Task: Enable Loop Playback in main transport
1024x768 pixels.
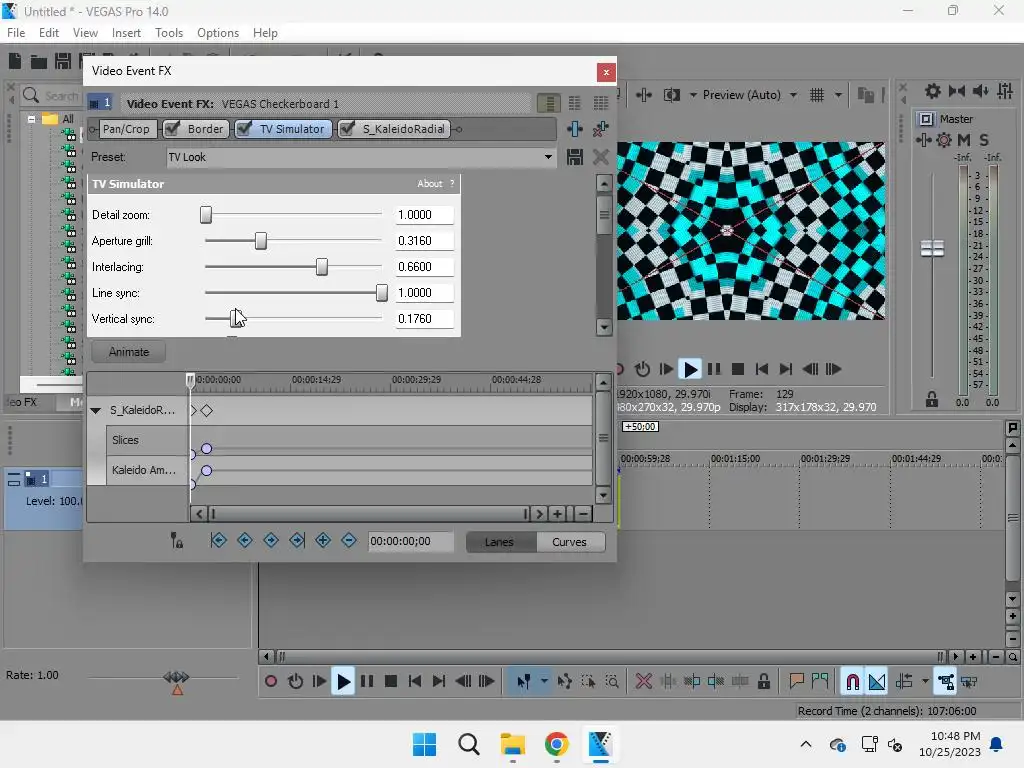Action: [295, 682]
